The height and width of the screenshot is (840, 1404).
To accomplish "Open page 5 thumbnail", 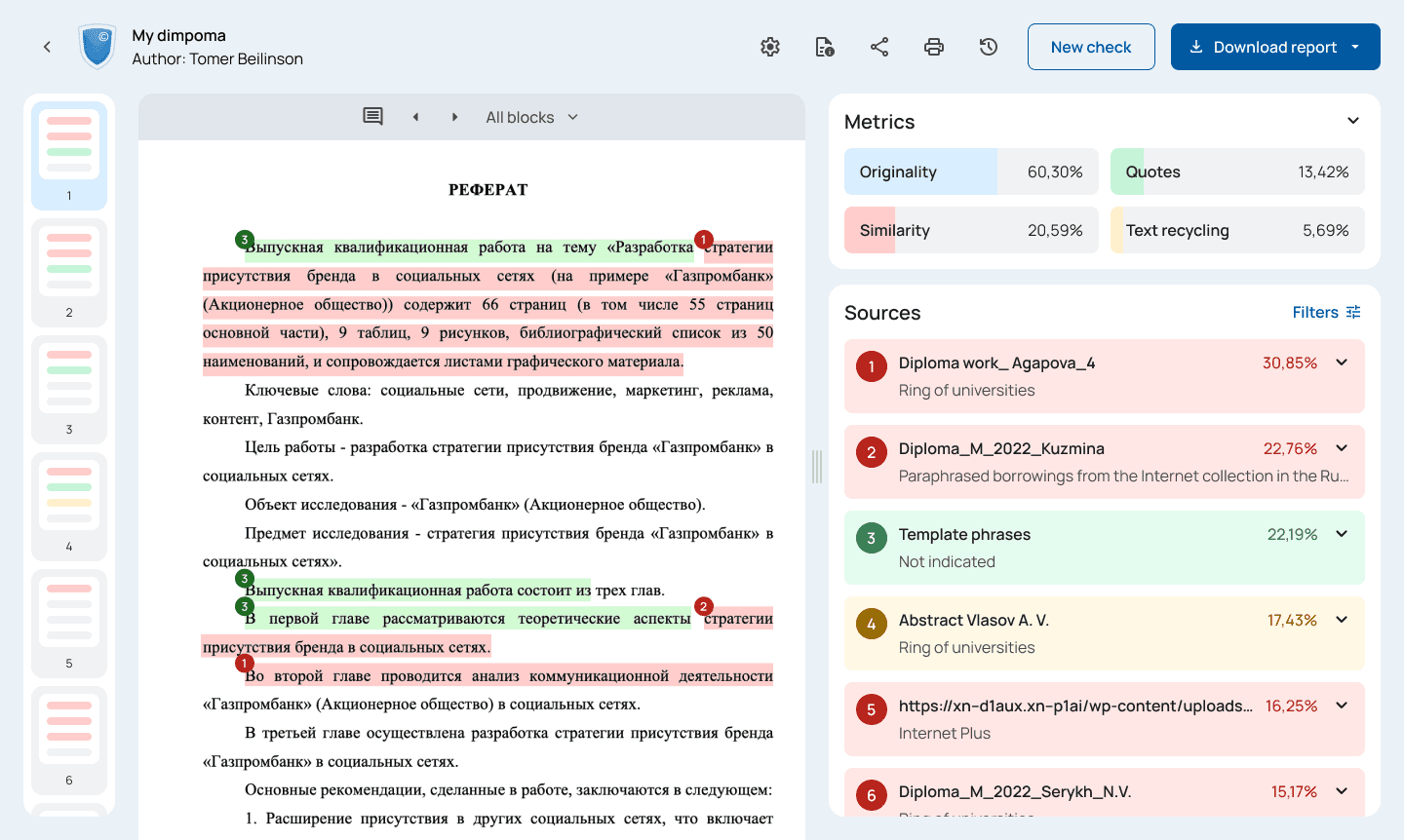I will [x=69, y=624].
